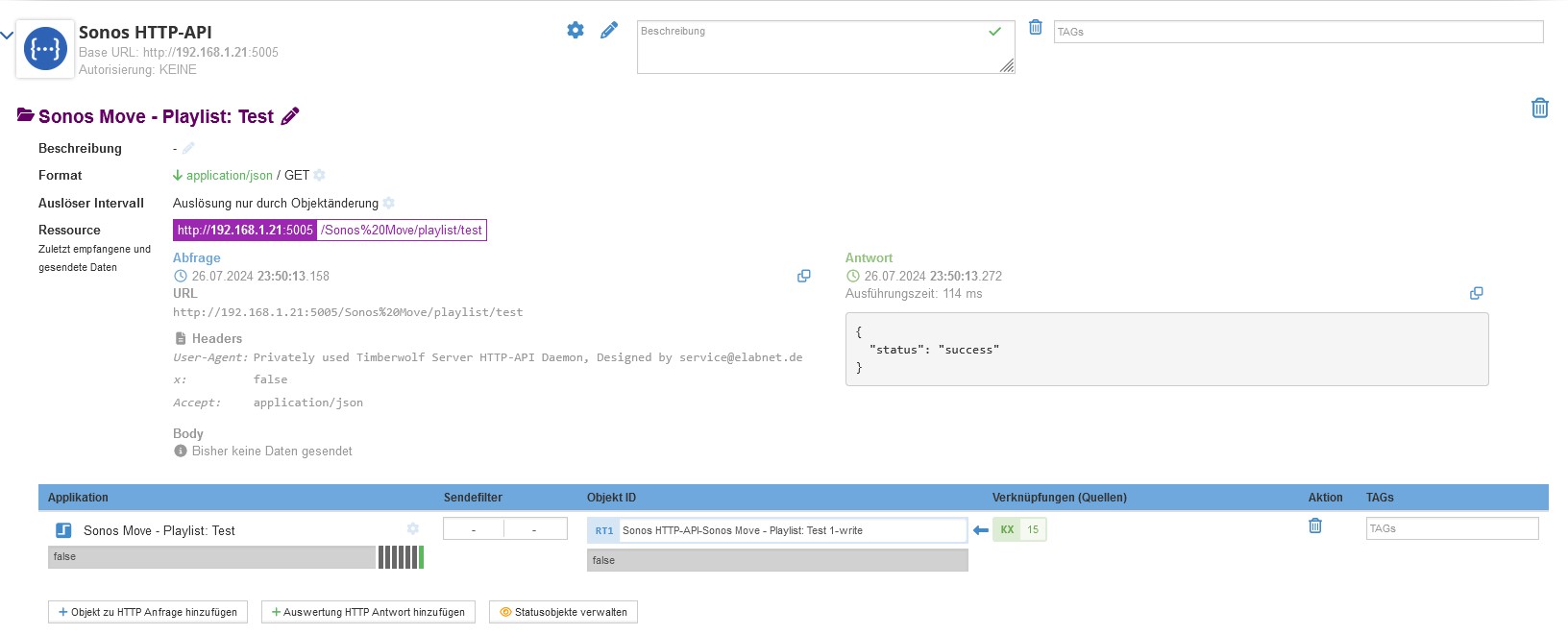Open Format settings gear next to GET
Screen dimensions: 1568x635
click(320, 175)
